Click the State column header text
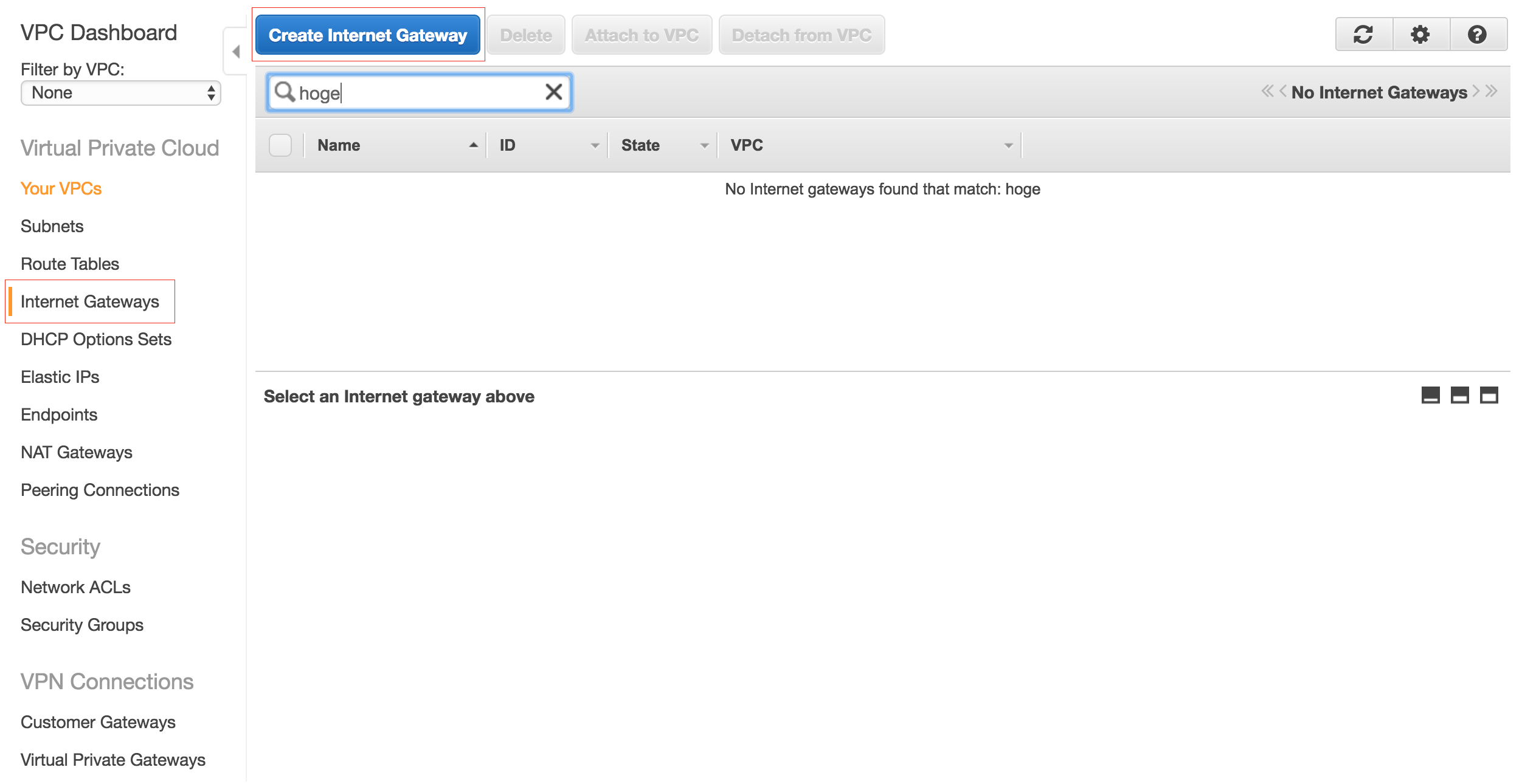Screen dimensions: 1536x784 coord(640,145)
